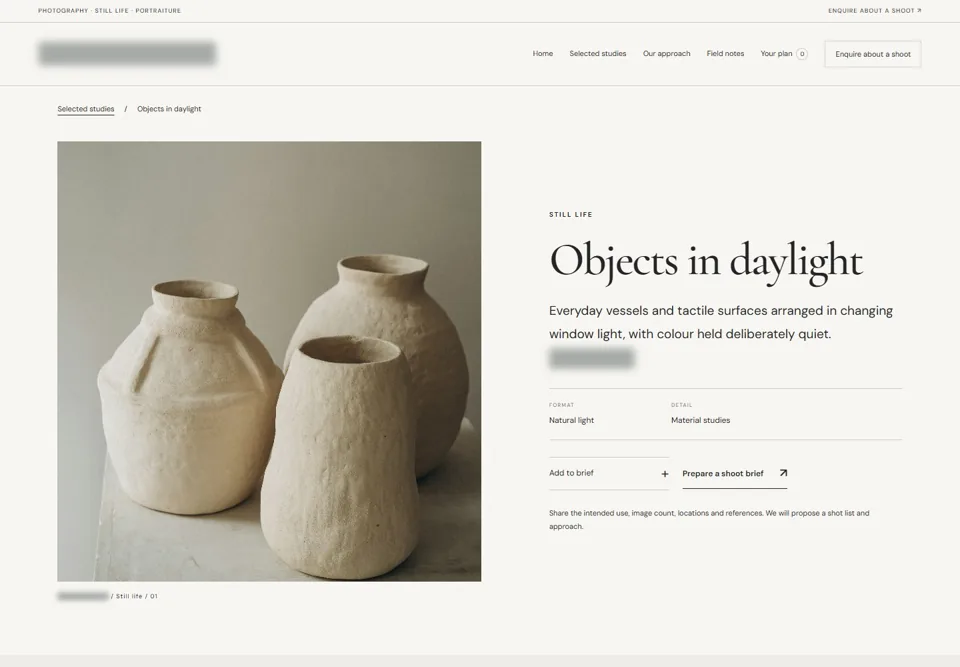Follow the Selected studies breadcrumb link
The image size is (960, 667).
(86, 109)
